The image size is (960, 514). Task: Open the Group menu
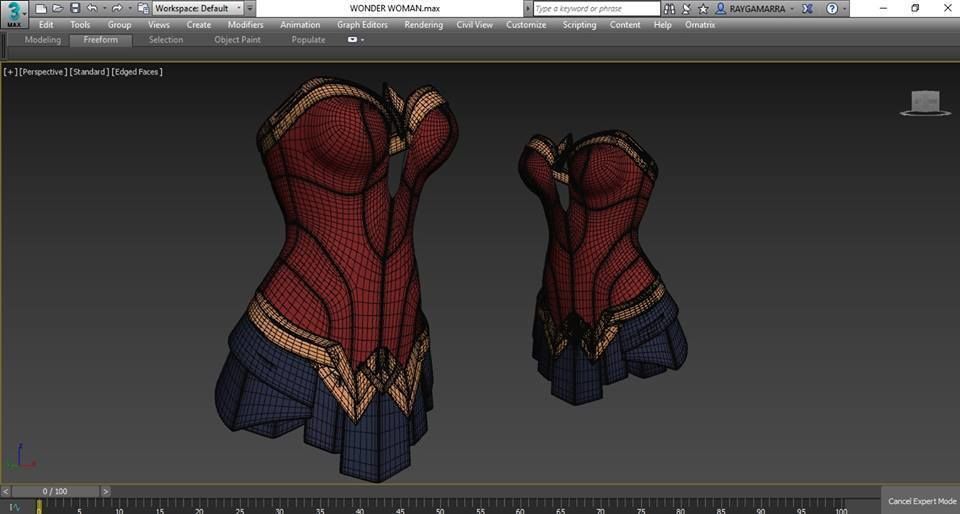coord(119,24)
